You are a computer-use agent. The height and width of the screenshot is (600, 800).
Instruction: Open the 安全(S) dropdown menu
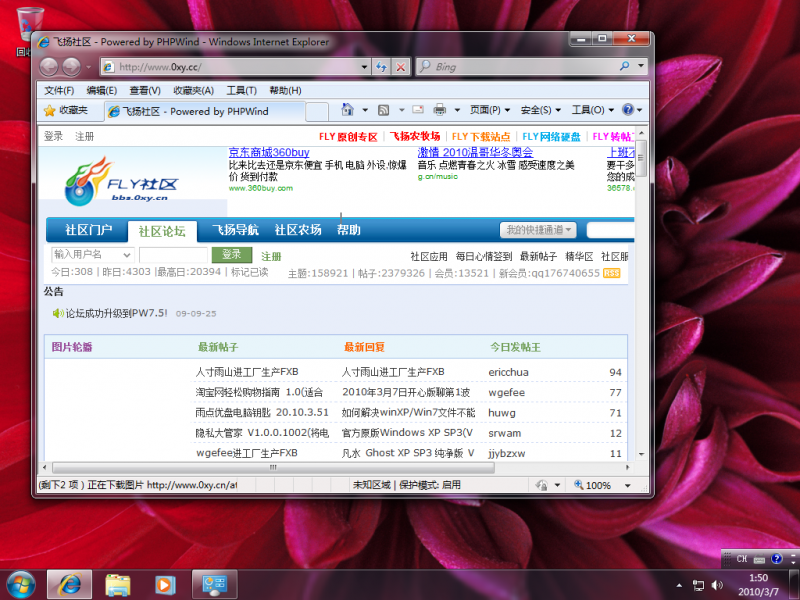tap(541, 110)
